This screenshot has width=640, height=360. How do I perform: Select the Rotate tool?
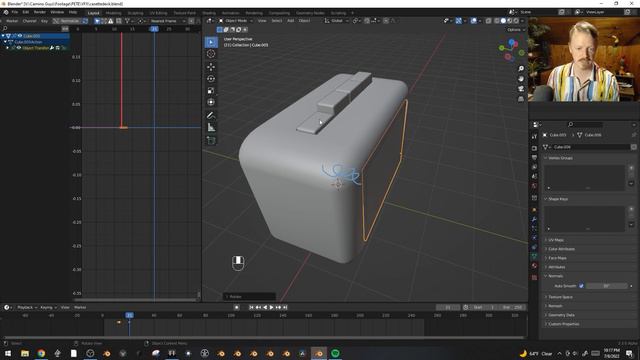[x=211, y=79]
